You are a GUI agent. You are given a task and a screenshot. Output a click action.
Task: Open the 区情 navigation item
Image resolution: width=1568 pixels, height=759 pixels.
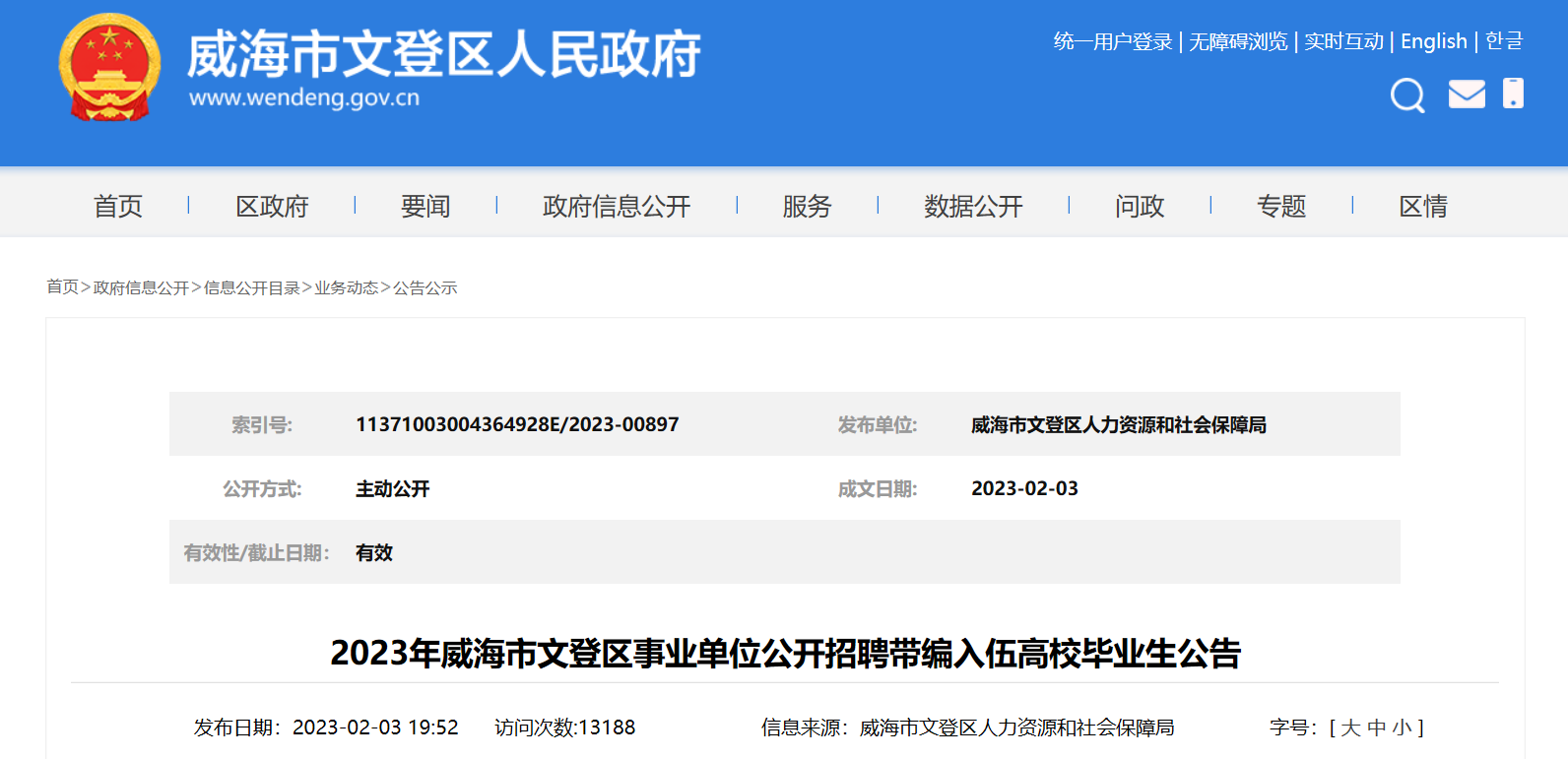click(x=1423, y=207)
